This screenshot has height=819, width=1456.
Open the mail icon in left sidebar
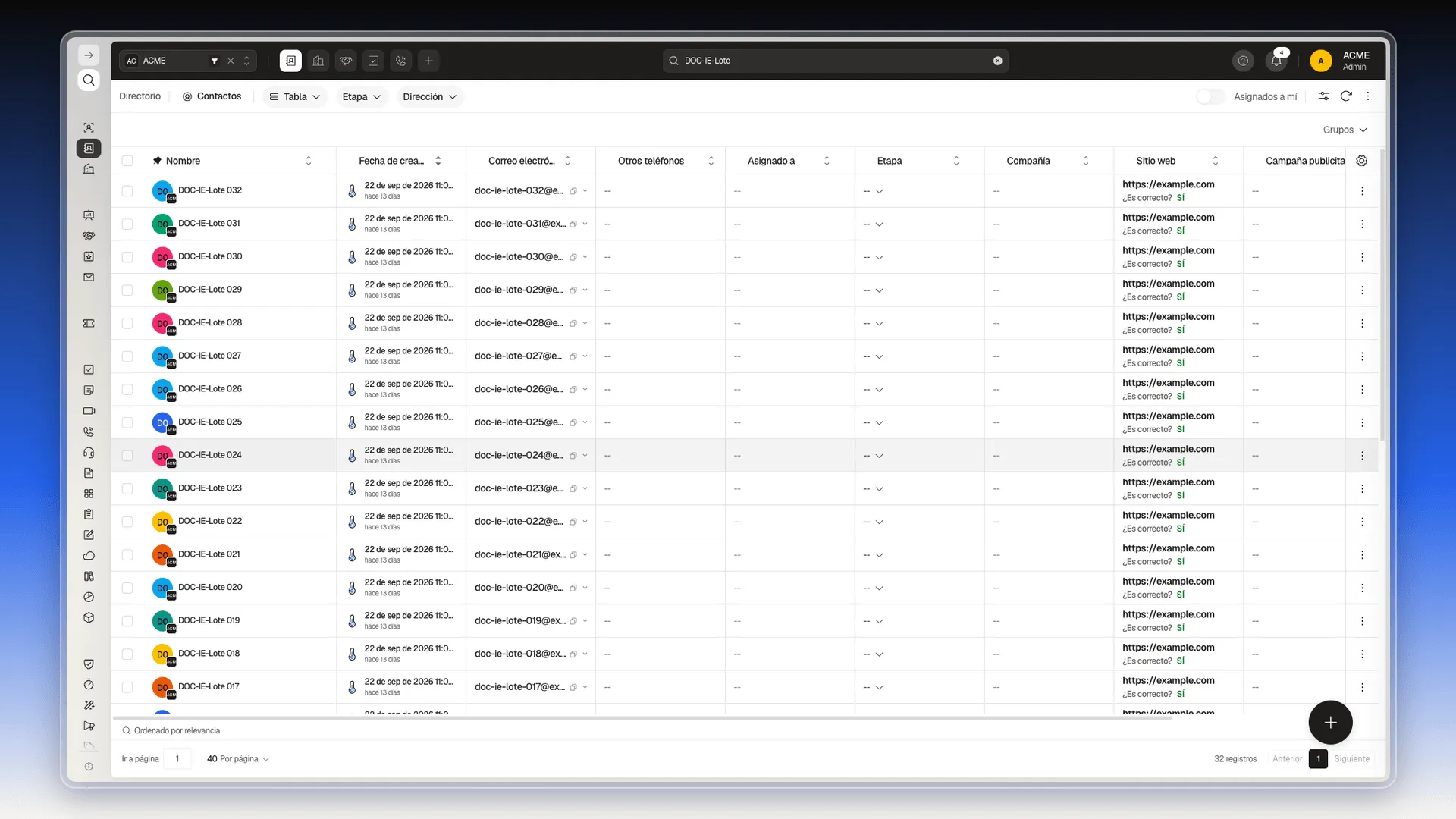point(89,278)
